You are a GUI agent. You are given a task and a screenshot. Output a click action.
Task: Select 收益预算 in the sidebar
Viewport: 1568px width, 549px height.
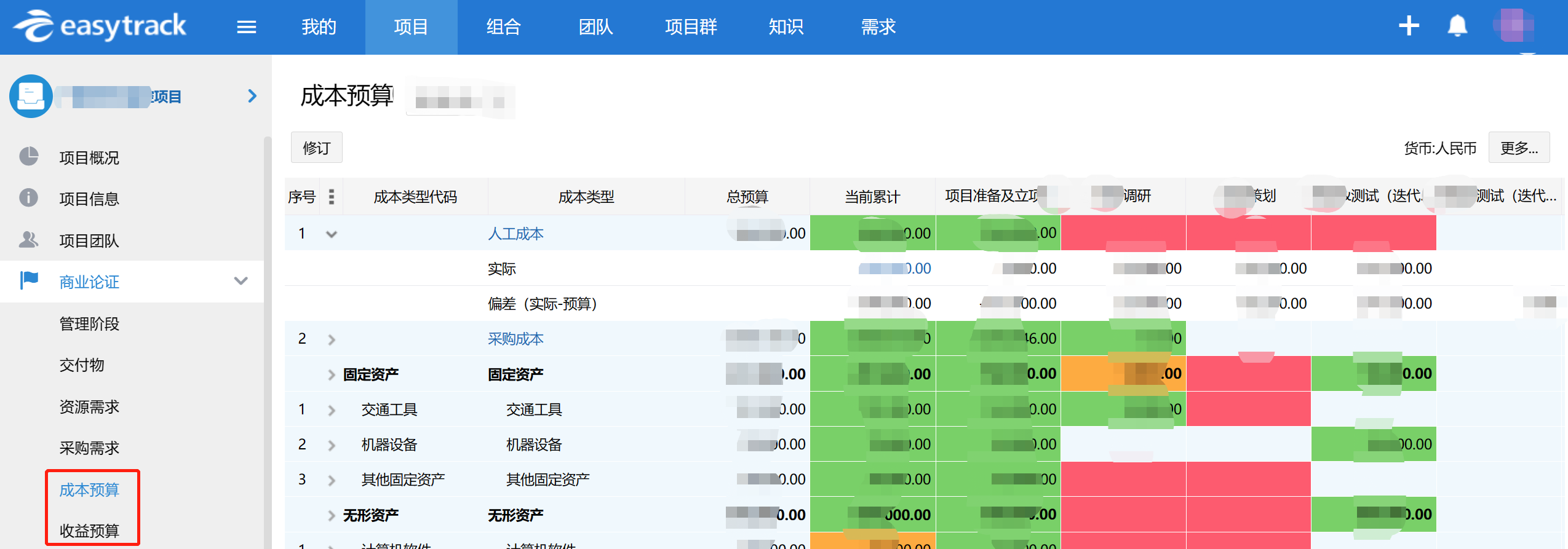89,530
